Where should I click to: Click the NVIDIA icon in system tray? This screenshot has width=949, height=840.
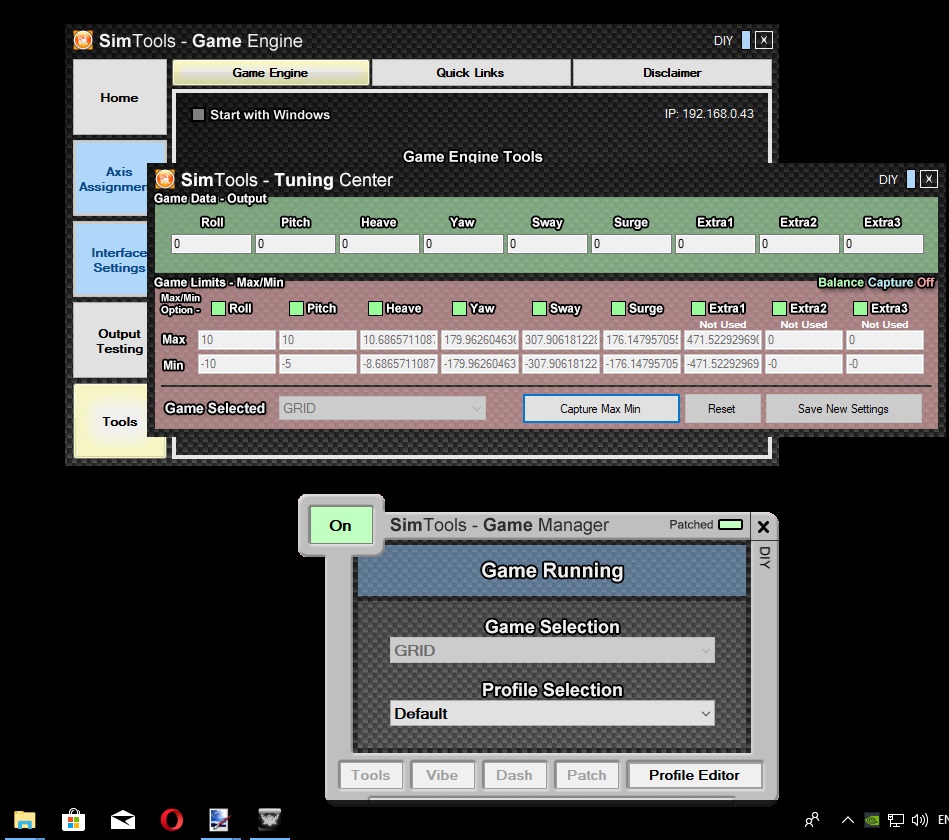click(x=873, y=820)
